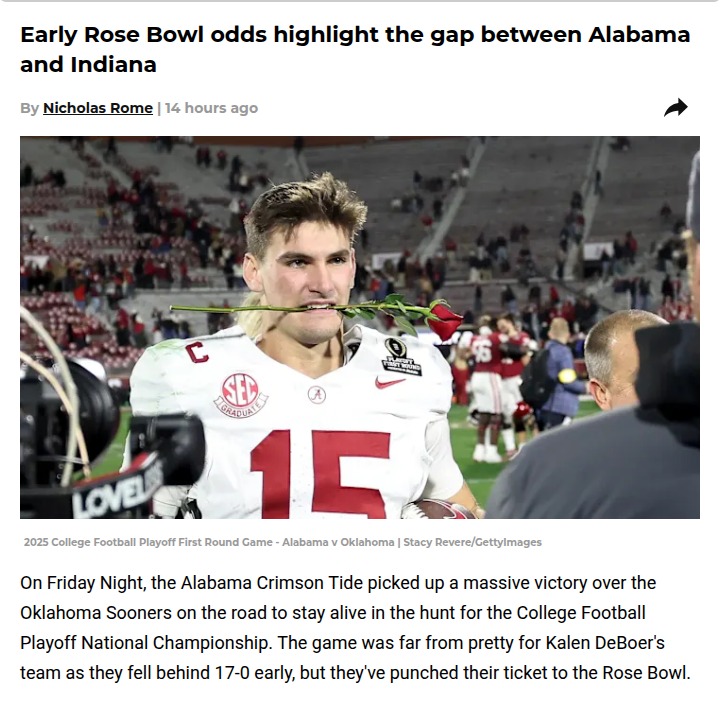Open author Nicholas Rome's profile link
The image size is (720, 702).
98,108
